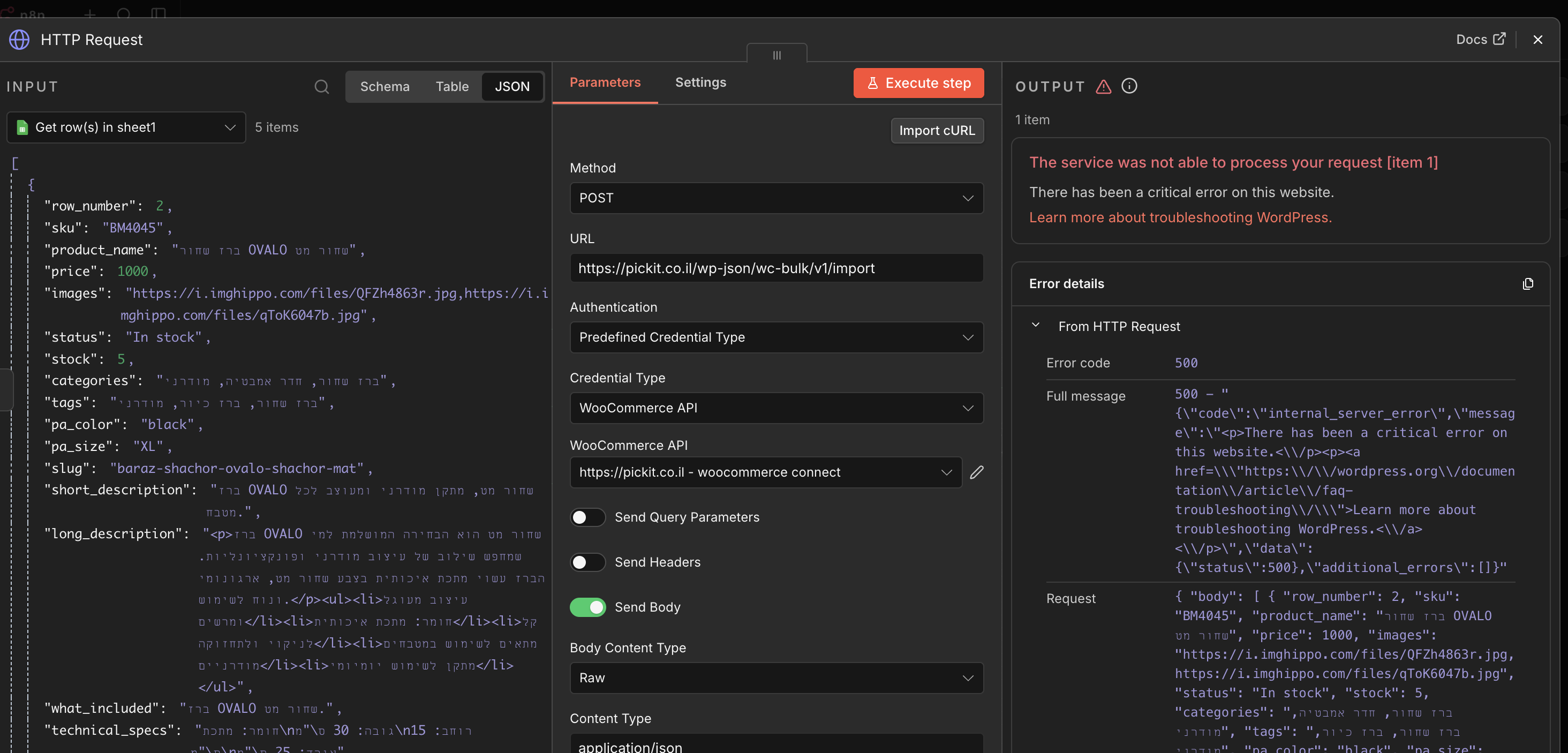1568x753 pixels.
Task: Disable the Send Body toggle
Action: pos(587,607)
